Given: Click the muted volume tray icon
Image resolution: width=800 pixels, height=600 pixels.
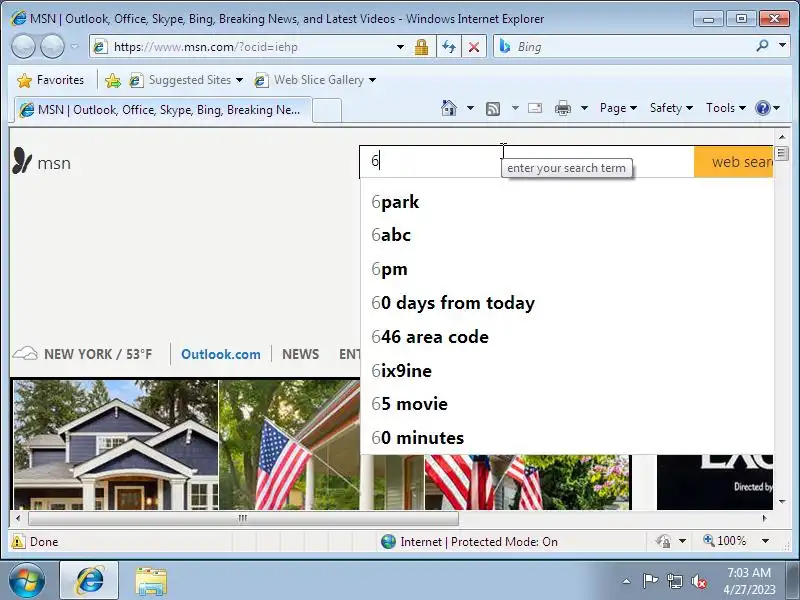Looking at the screenshot, I should [699, 581].
